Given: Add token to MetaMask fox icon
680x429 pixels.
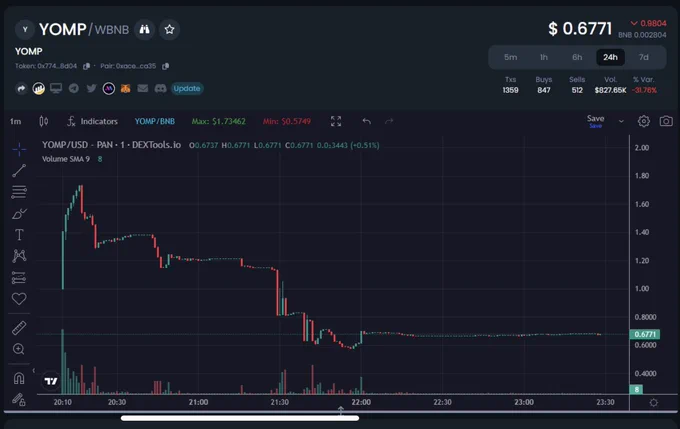Looking at the screenshot, I should point(125,88).
